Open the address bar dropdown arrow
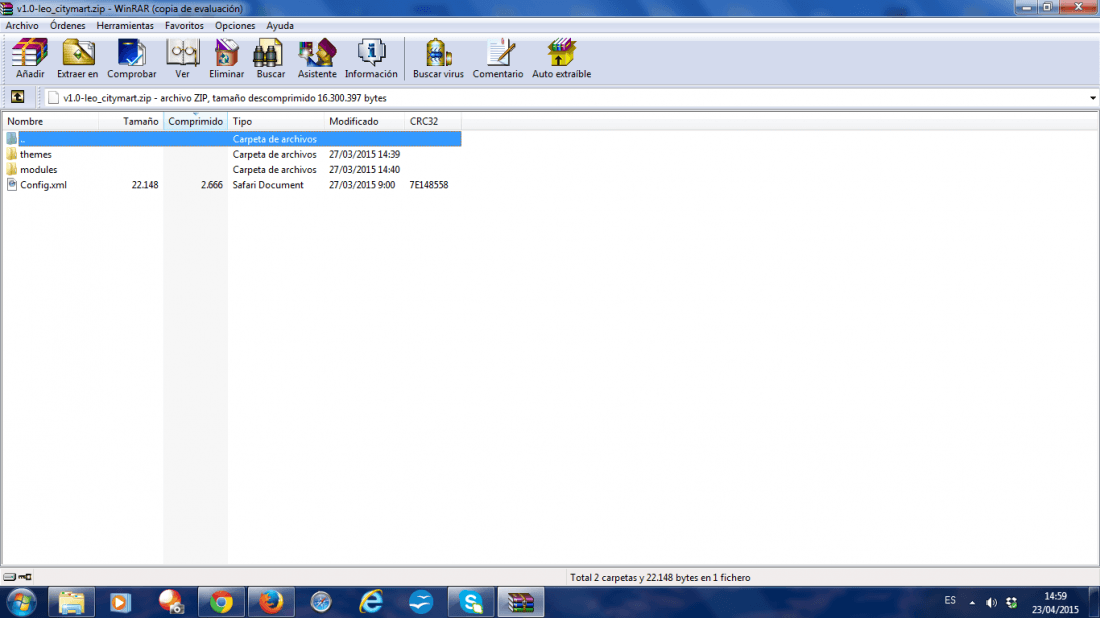Image resolution: width=1100 pixels, height=618 pixels. pos(1092,98)
